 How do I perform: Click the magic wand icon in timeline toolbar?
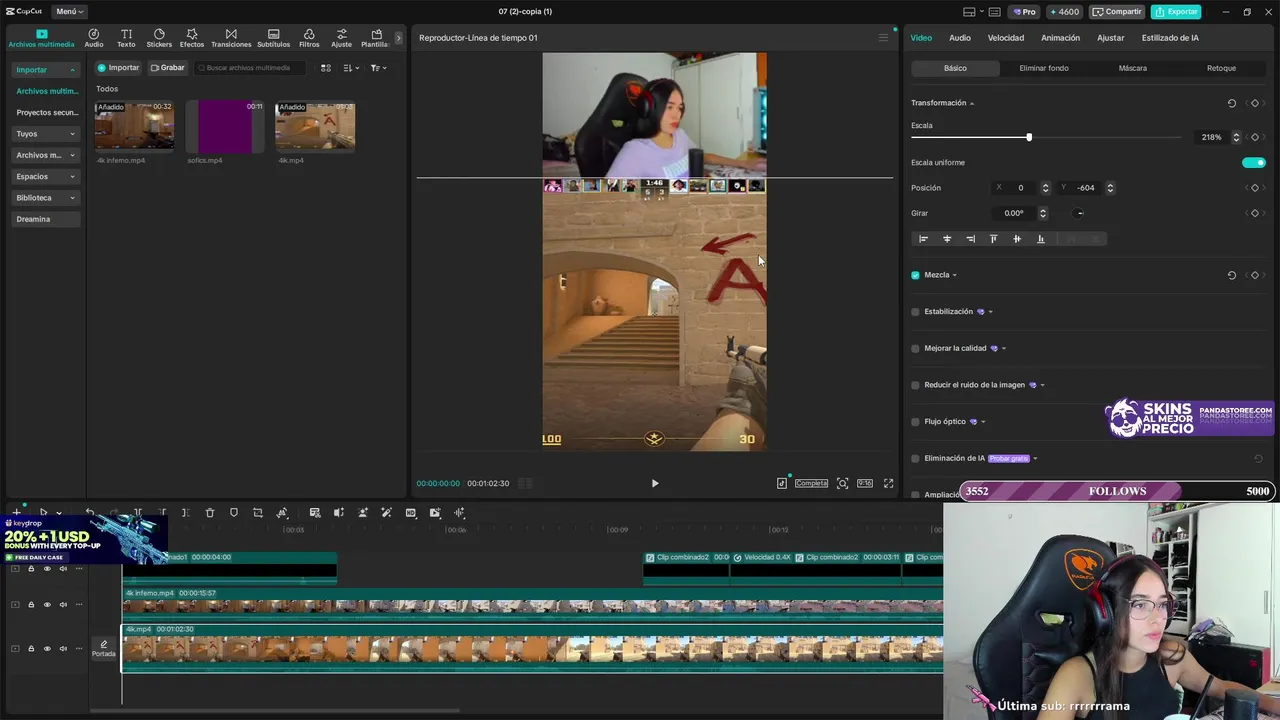tap(387, 513)
